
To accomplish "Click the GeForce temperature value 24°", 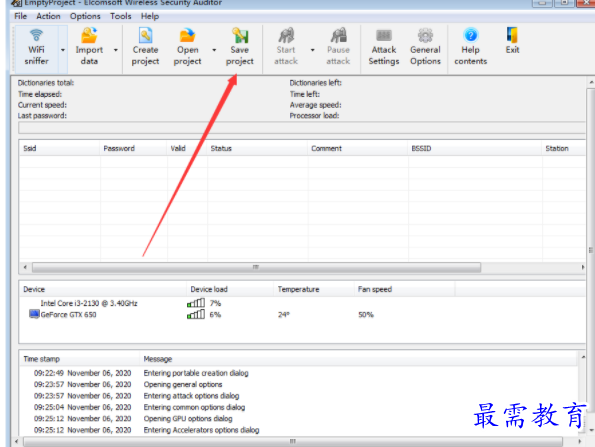I will coord(283,315).
